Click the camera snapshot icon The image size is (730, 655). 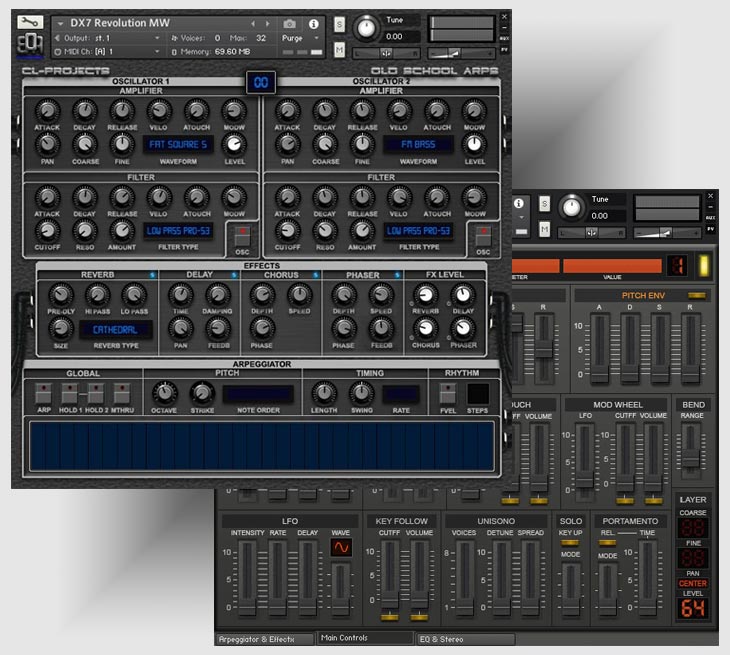[x=290, y=23]
